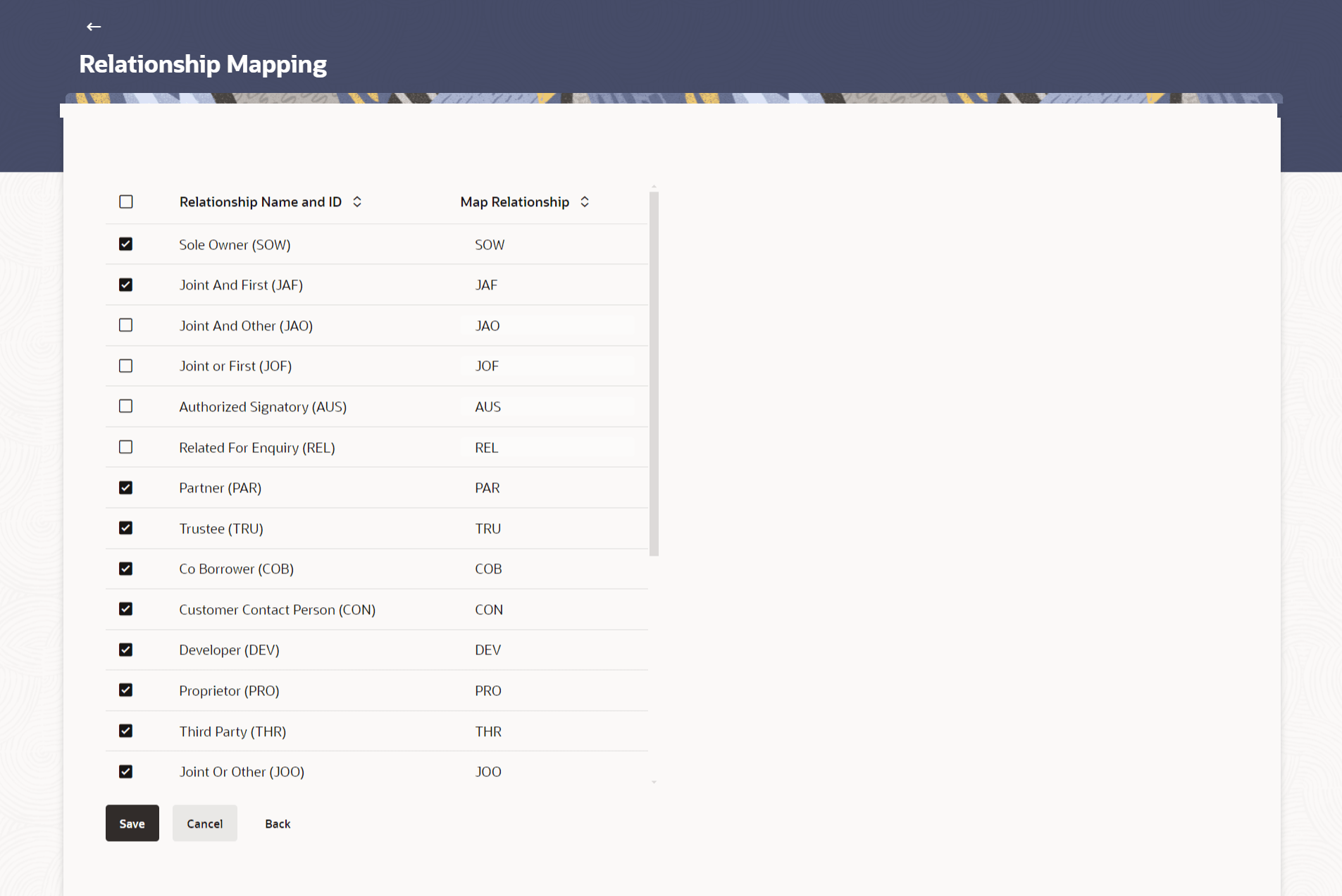Disable the Co Borrower (COB) checkbox
The height and width of the screenshot is (896, 1342).
coord(125,568)
